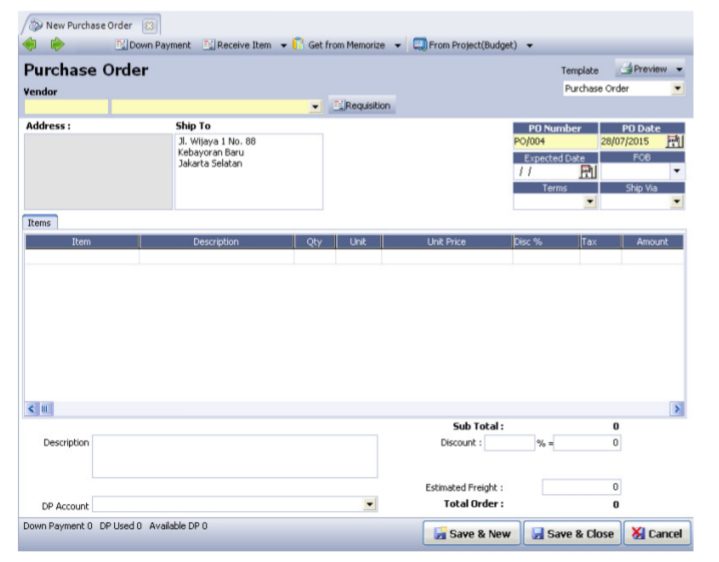
Task: Click From Project(Budget) toolbar button
Action: (x=465, y=45)
